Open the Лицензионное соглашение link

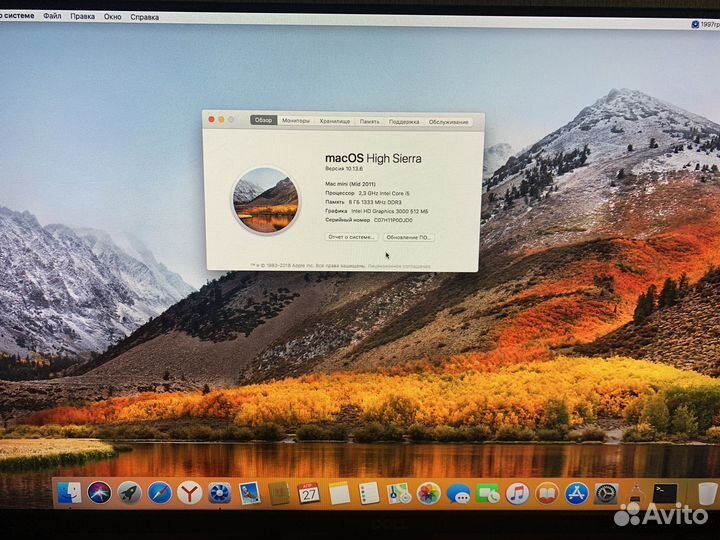click(399, 266)
